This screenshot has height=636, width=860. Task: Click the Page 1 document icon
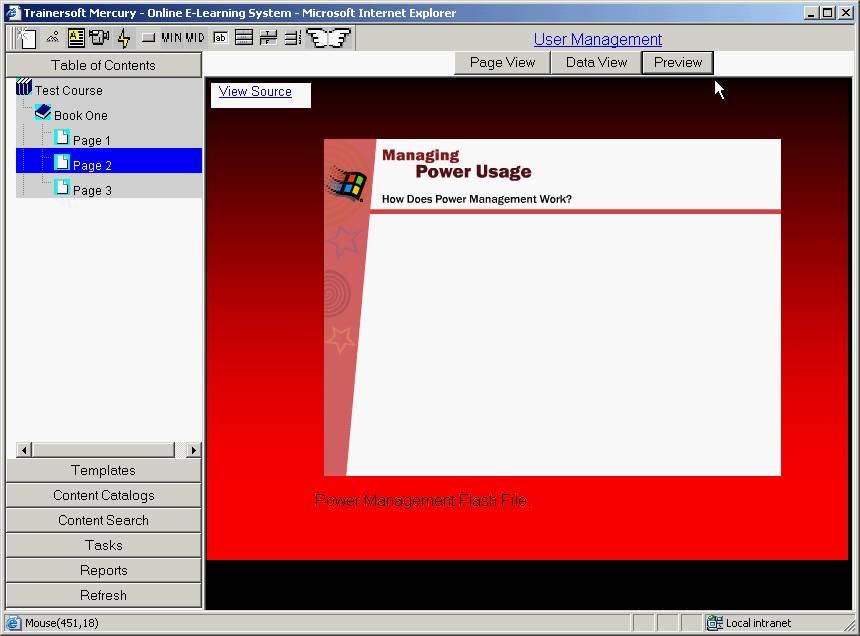click(62, 137)
